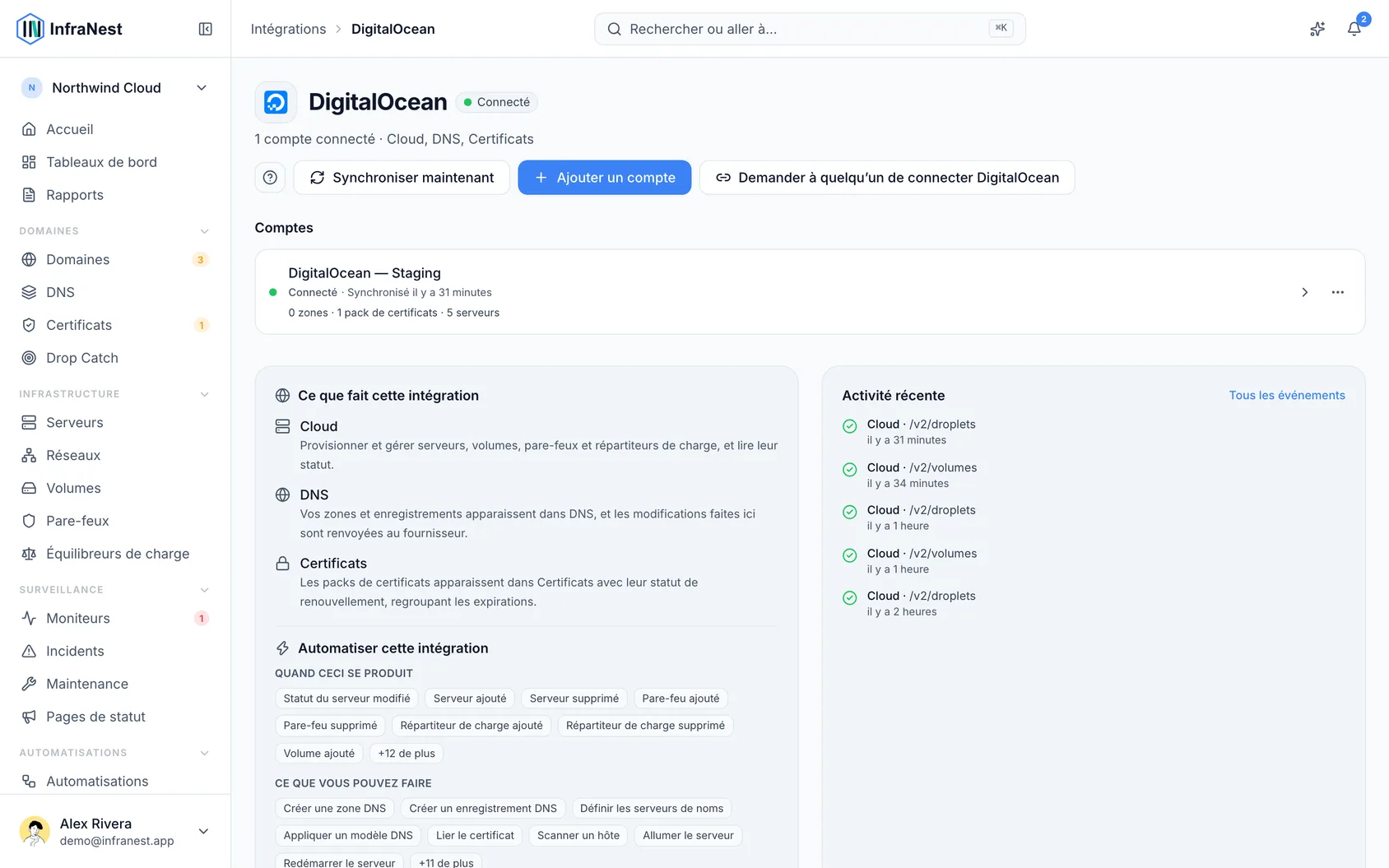Open Drop Catch page
The image size is (1389, 868).
115,358
